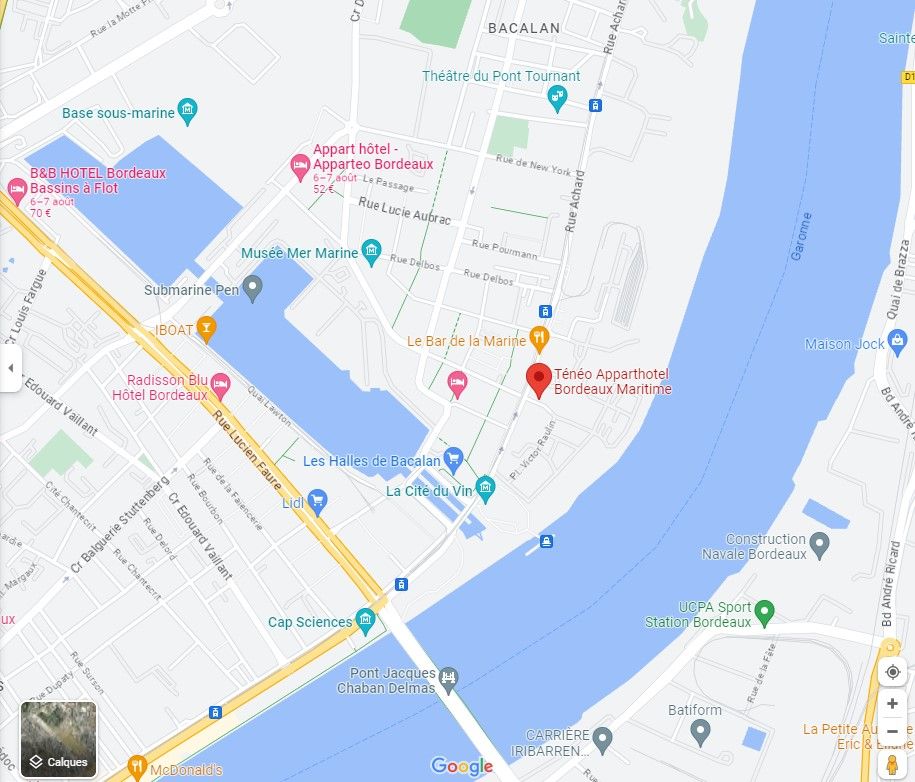Click the red Ténéo Apparthotel location pin
915x782 pixels.
click(x=539, y=380)
